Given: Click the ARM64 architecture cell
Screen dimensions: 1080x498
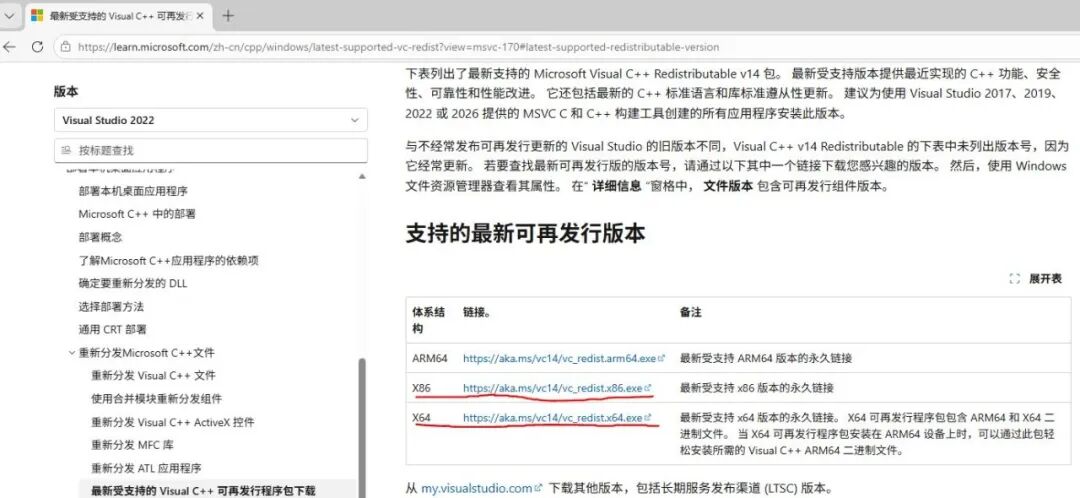Looking at the screenshot, I should (430, 358).
